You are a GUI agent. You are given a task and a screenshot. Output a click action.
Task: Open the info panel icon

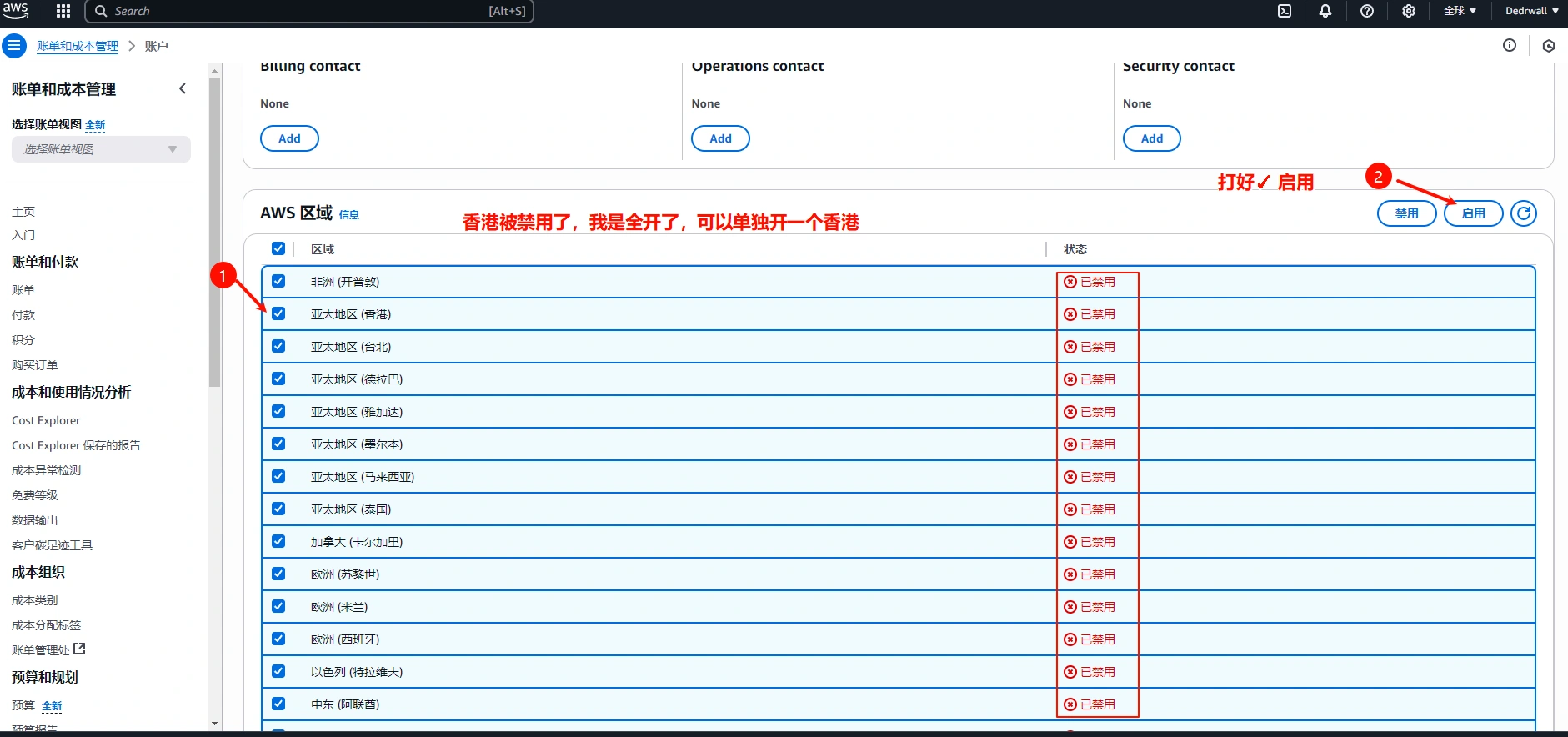(1510, 46)
